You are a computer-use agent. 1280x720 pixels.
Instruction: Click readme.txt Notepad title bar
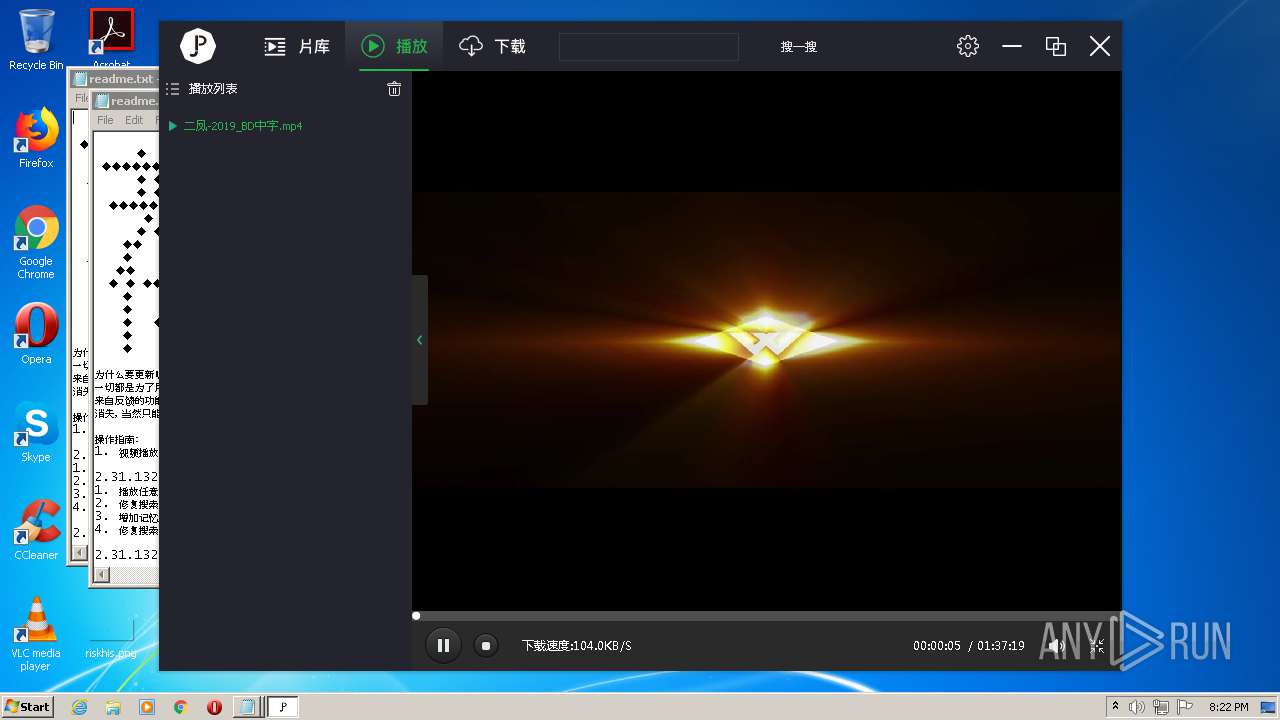point(125,101)
